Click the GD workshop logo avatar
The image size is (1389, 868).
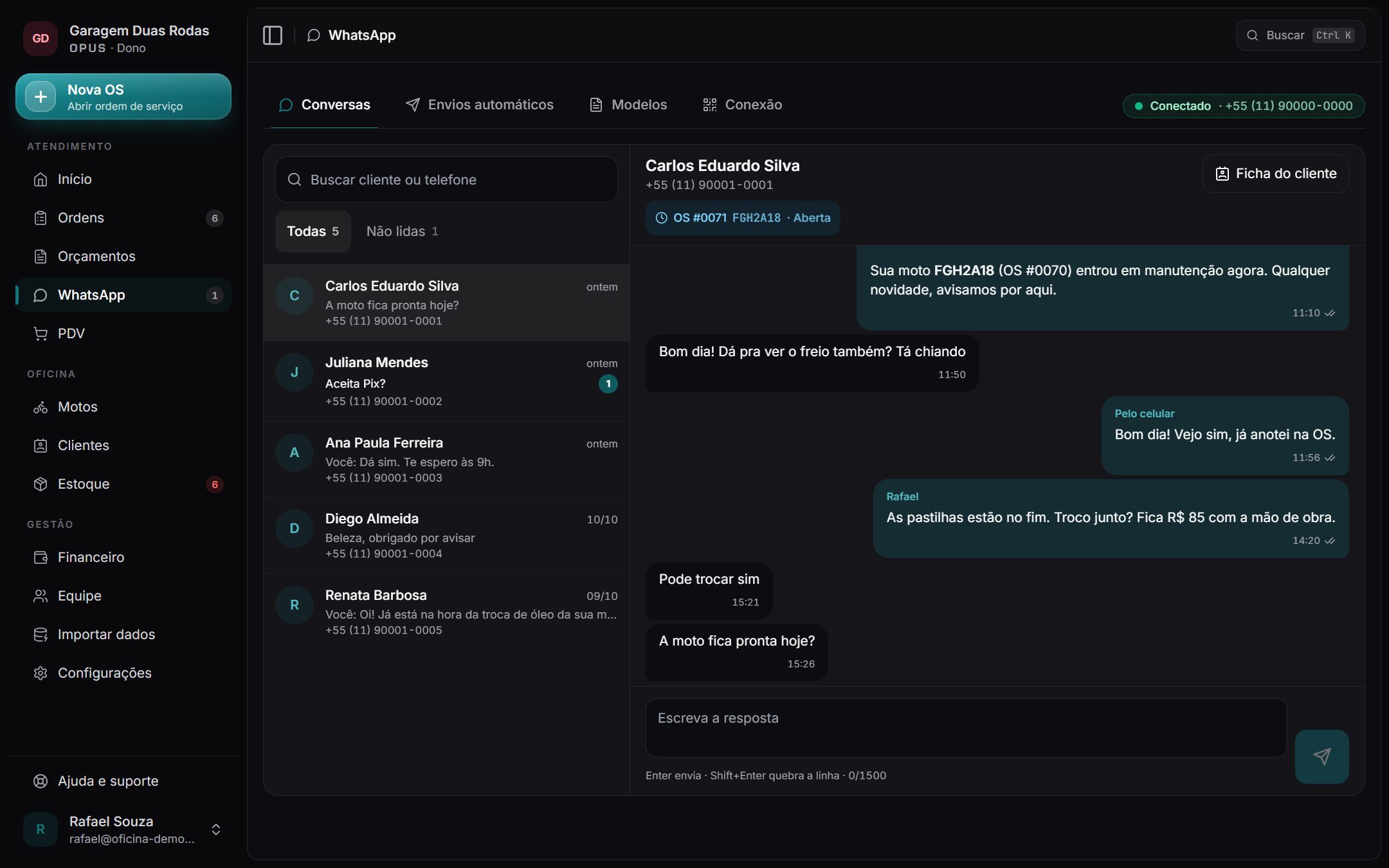41,39
